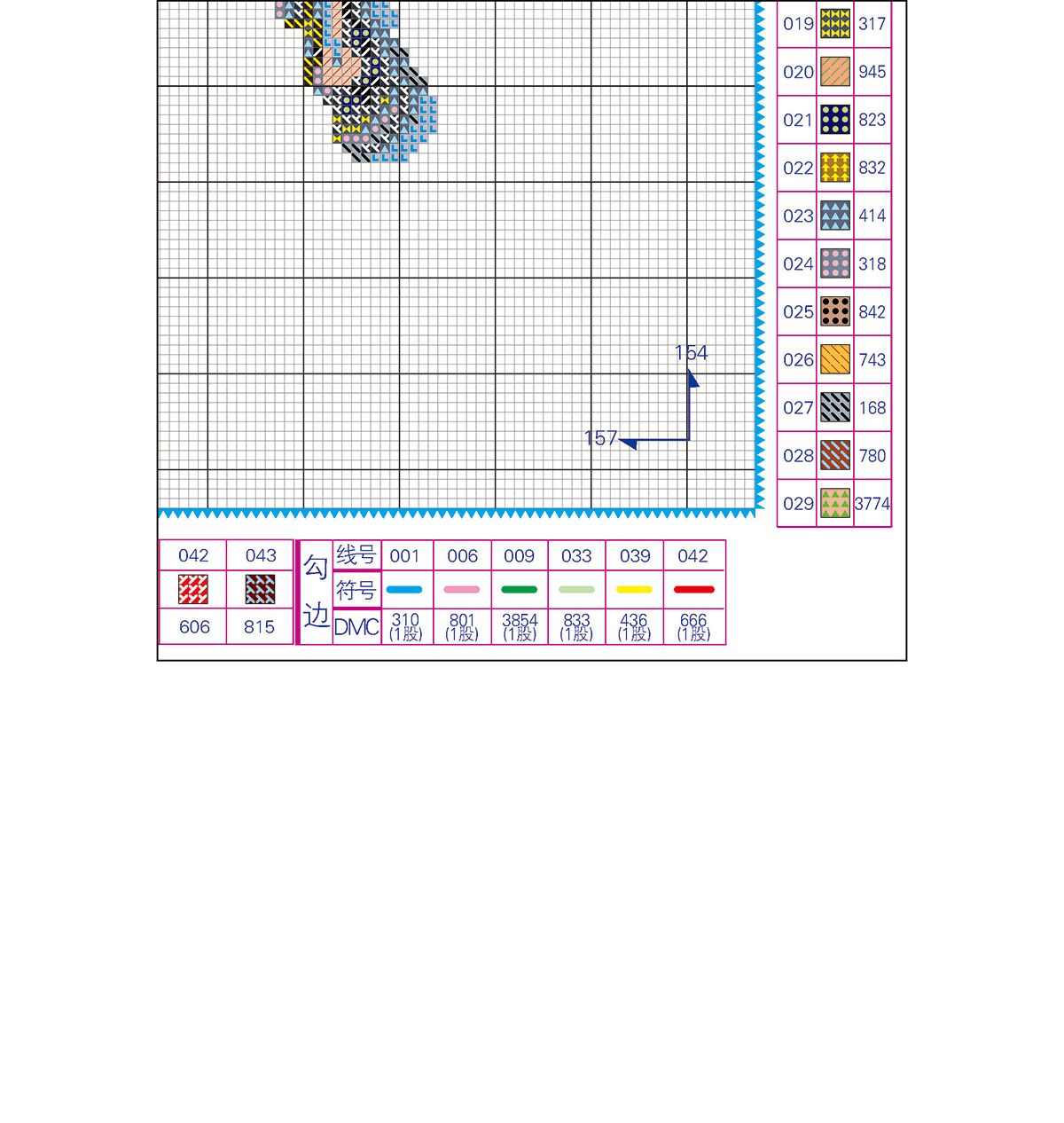Click the 线号 row header
This screenshot has height=1123, width=1064.
coord(356,555)
